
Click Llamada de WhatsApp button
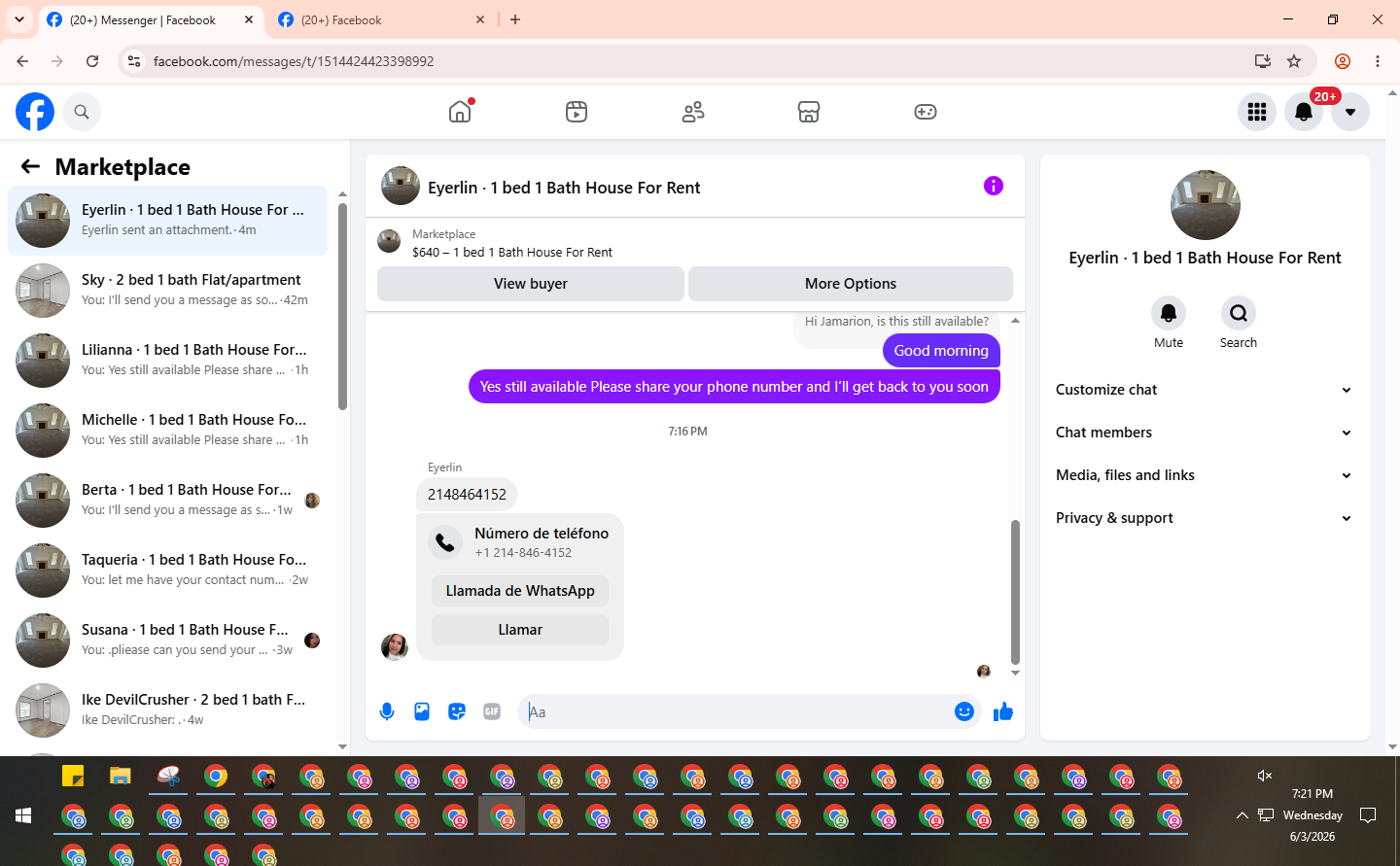[520, 591]
